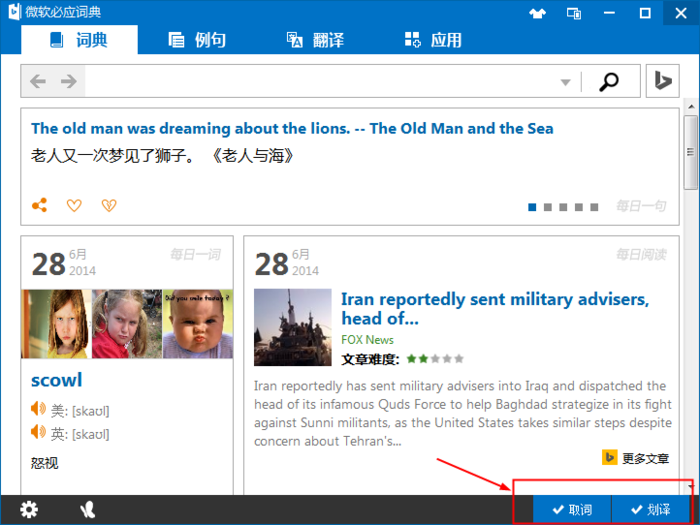Select fourth daily sentence page dot

[579, 207]
